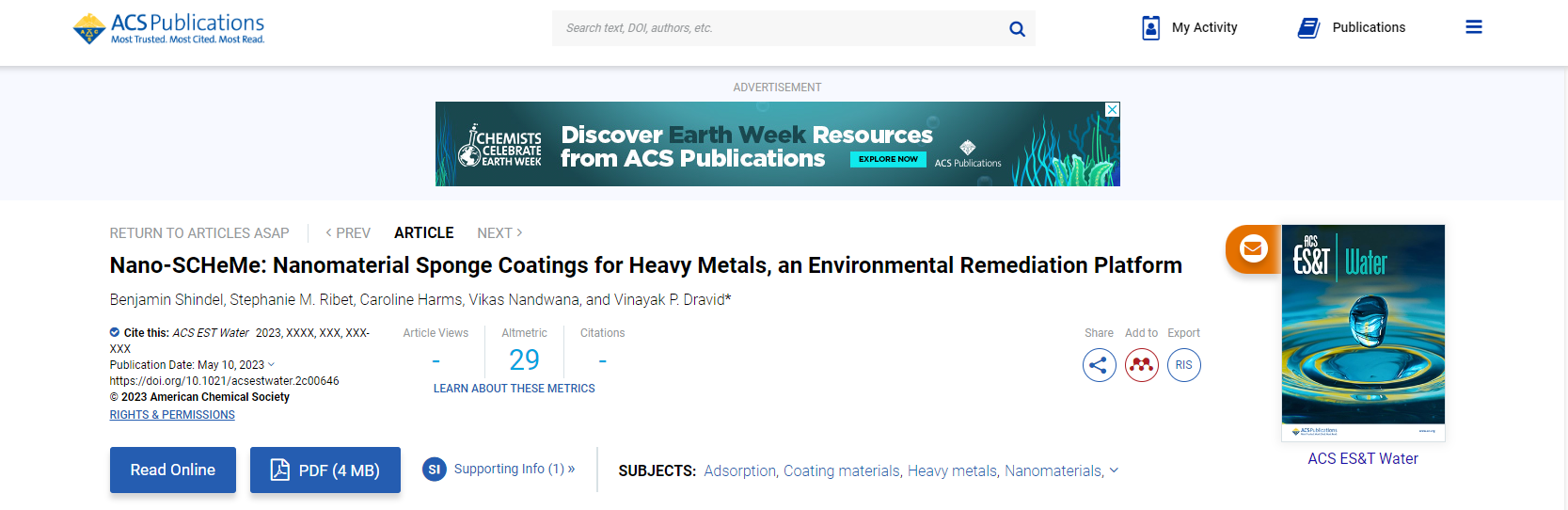Click the orange email alert icon

(1252, 249)
